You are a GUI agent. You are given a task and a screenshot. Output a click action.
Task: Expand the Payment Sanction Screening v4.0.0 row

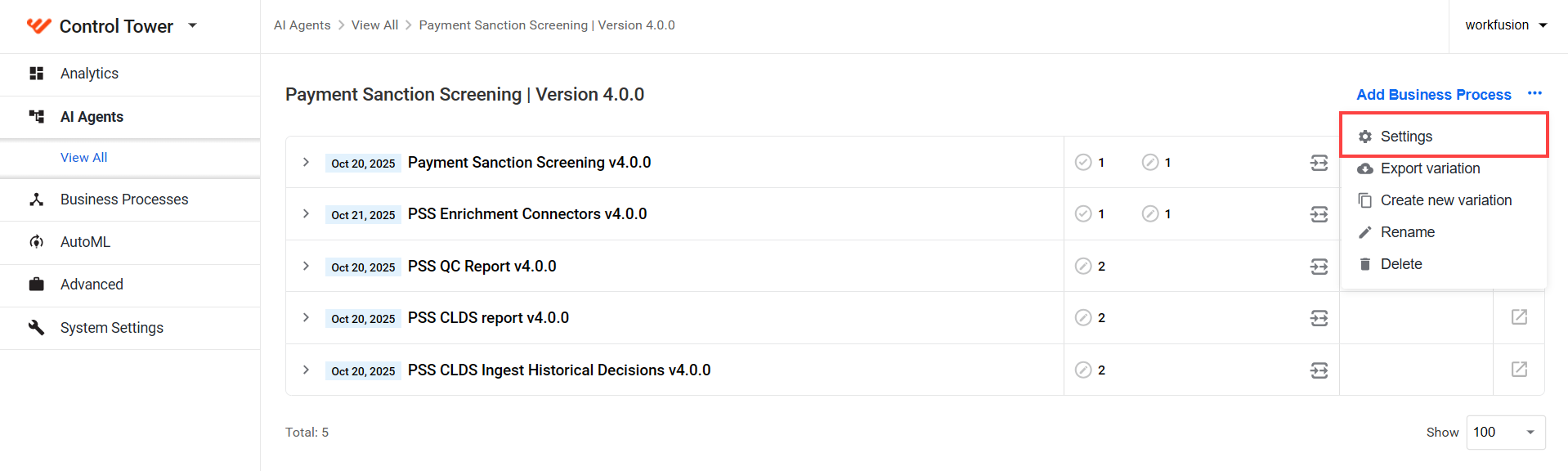click(x=306, y=162)
